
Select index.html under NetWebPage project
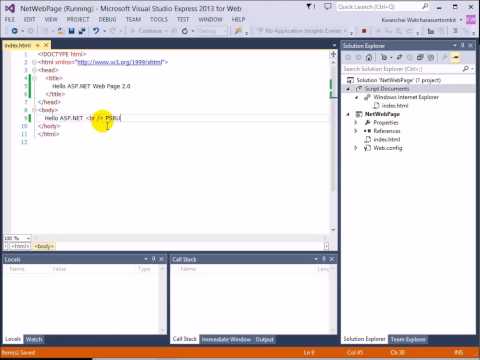(387, 139)
